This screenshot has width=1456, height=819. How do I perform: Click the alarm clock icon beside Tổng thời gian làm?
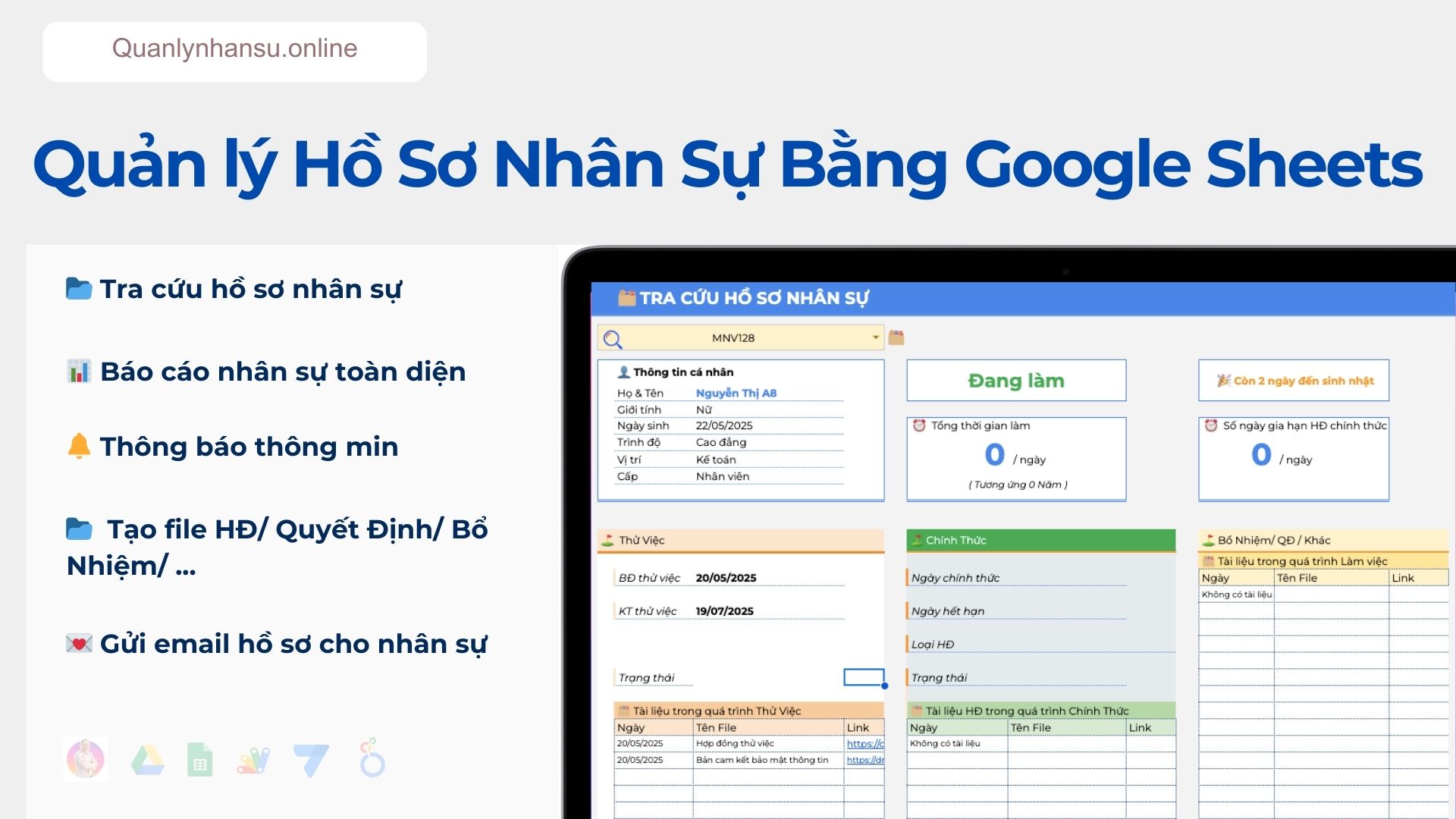[x=919, y=425]
